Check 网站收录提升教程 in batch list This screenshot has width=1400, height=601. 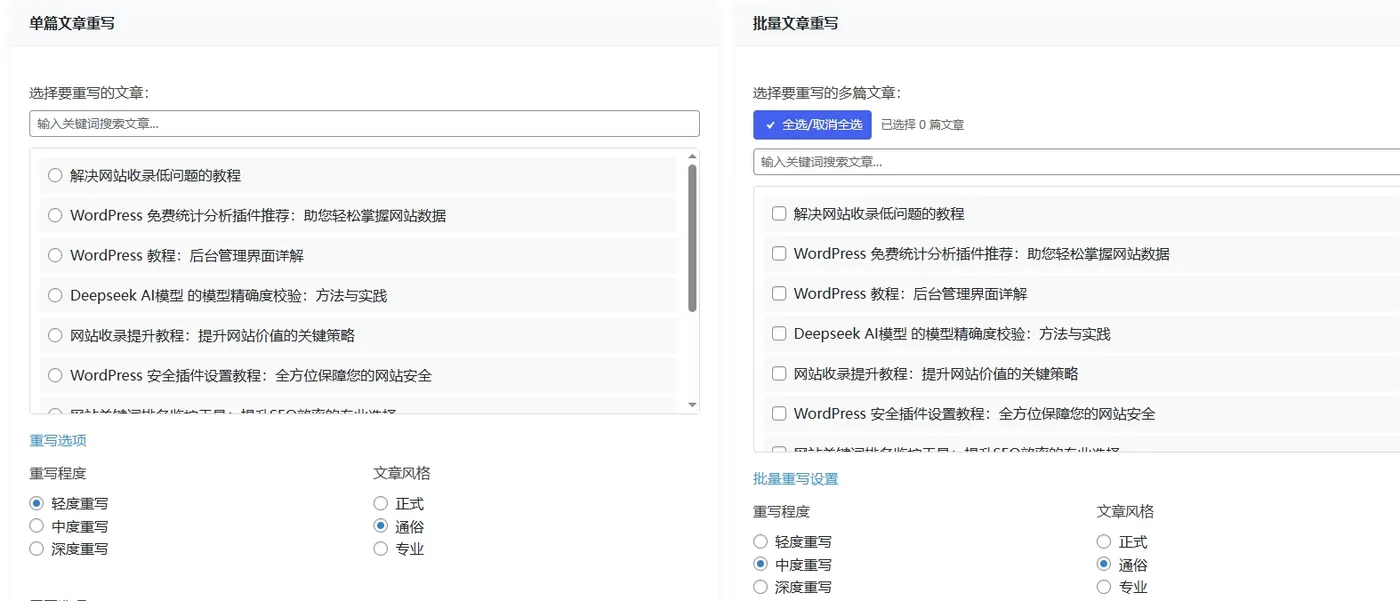(779, 373)
